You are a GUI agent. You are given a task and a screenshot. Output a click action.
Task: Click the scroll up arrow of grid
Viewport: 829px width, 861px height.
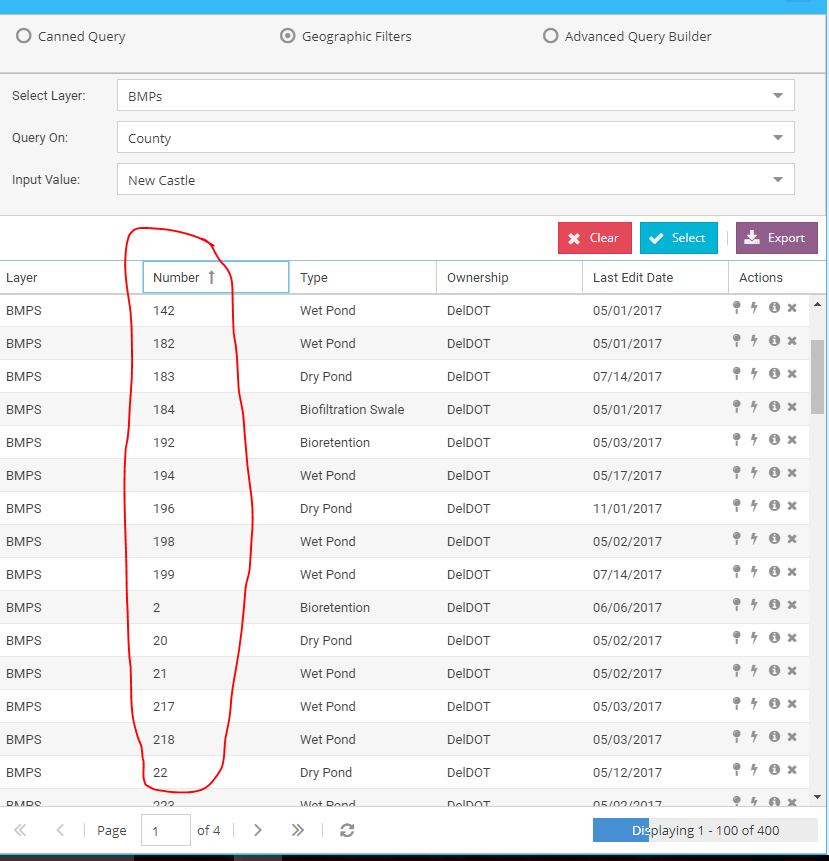click(817, 304)
